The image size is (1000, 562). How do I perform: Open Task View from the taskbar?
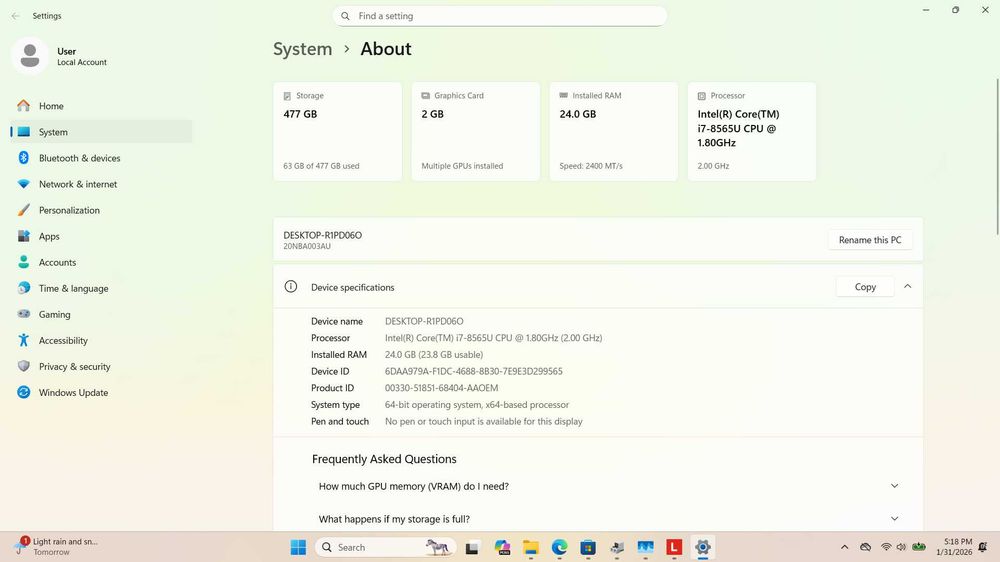472,547
